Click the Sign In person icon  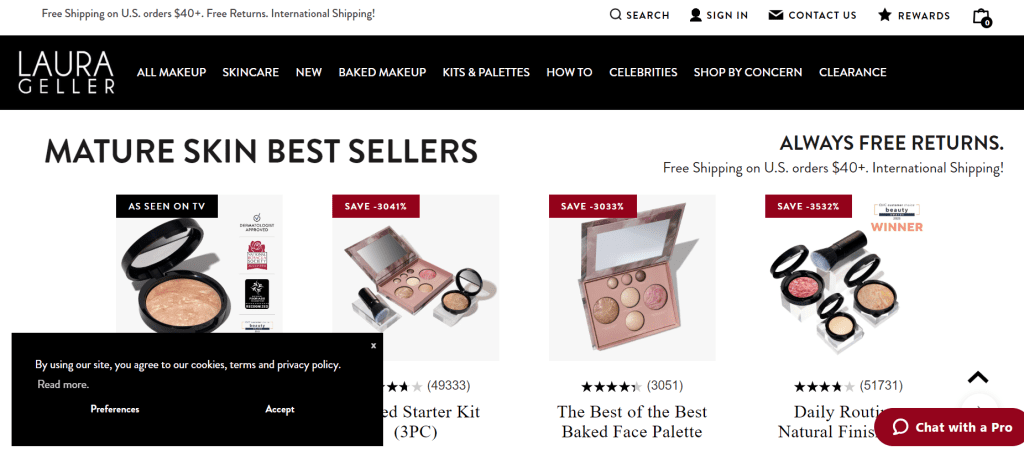pos(696,15)
